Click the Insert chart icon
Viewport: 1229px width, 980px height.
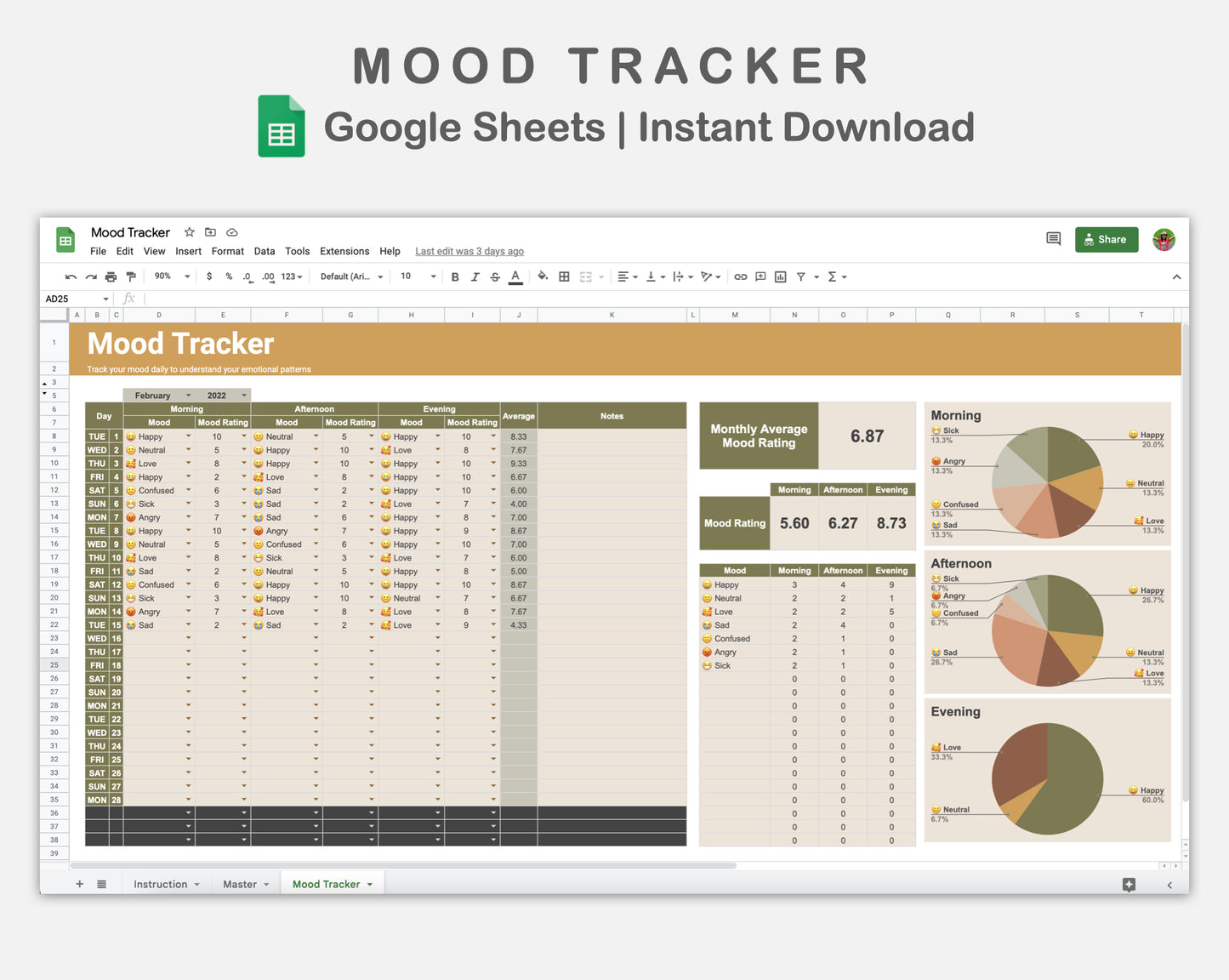[x=780, y=276]
